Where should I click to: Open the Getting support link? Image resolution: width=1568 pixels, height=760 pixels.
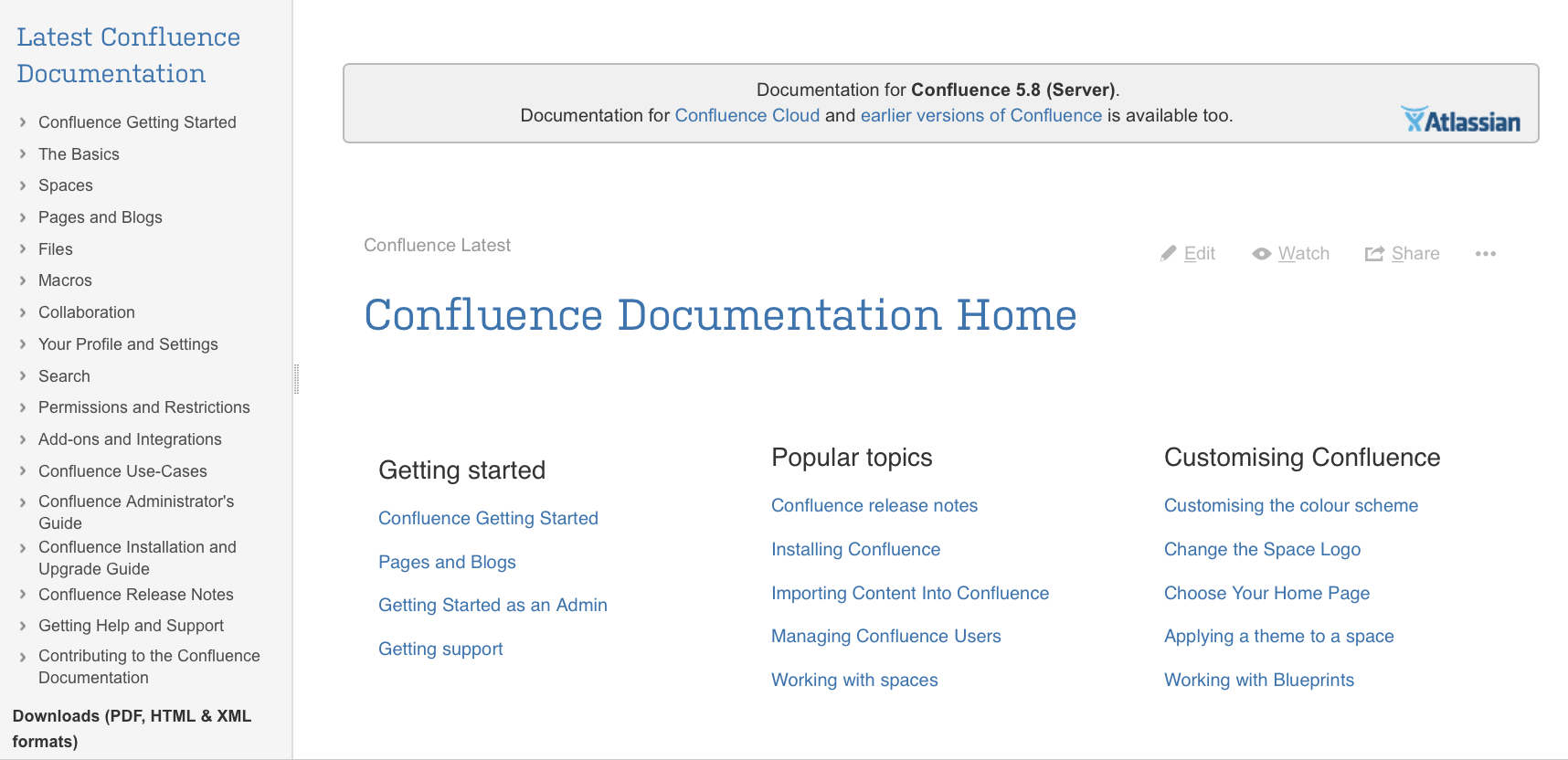tap(440, 649)
